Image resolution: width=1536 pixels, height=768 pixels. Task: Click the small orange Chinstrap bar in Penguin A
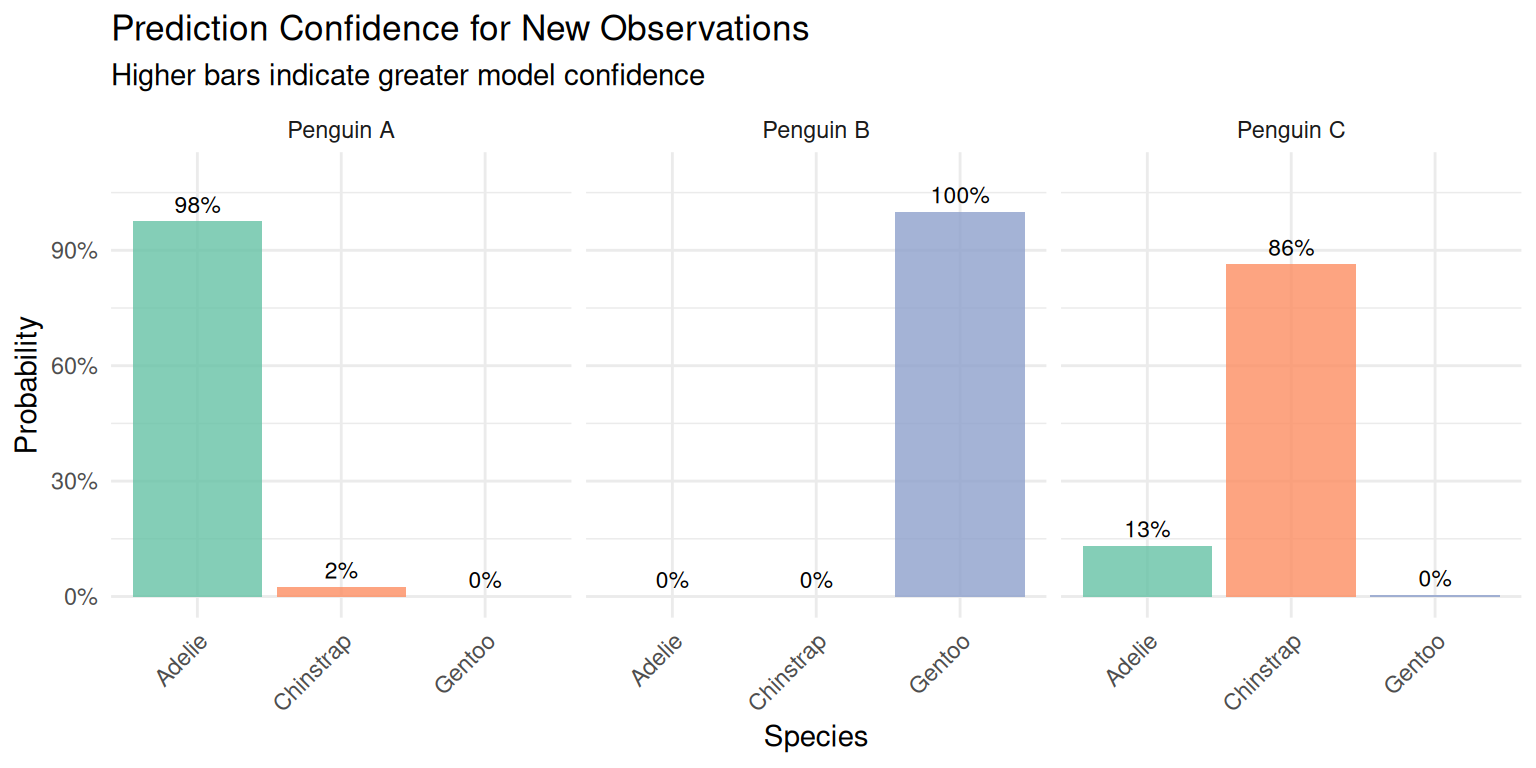click(341, 591)
